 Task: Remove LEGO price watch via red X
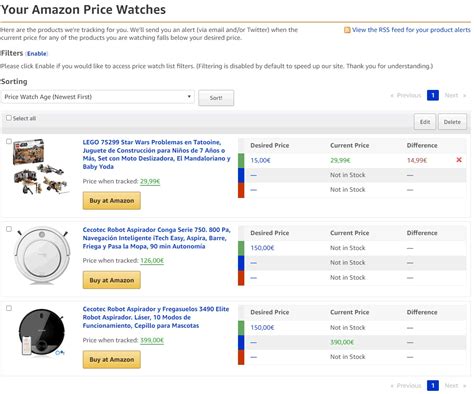click(459, 160)
